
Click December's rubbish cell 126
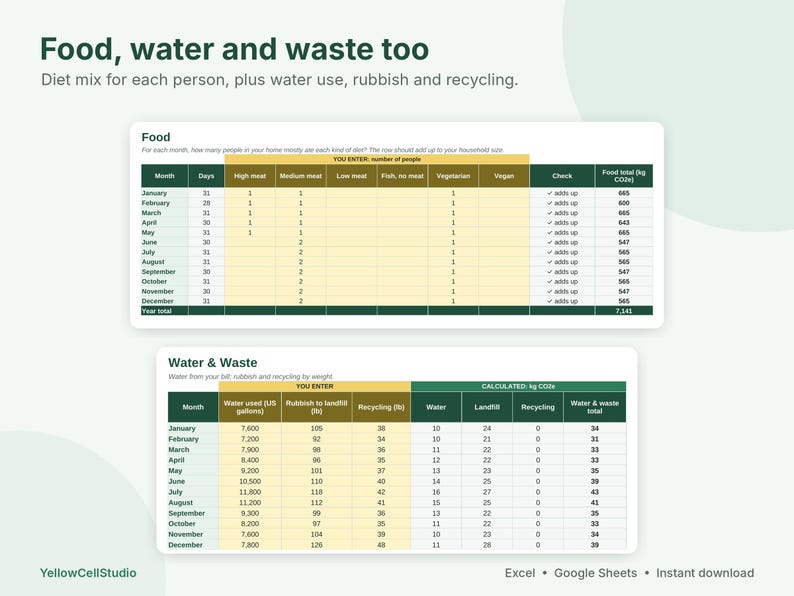pos(316,545)
